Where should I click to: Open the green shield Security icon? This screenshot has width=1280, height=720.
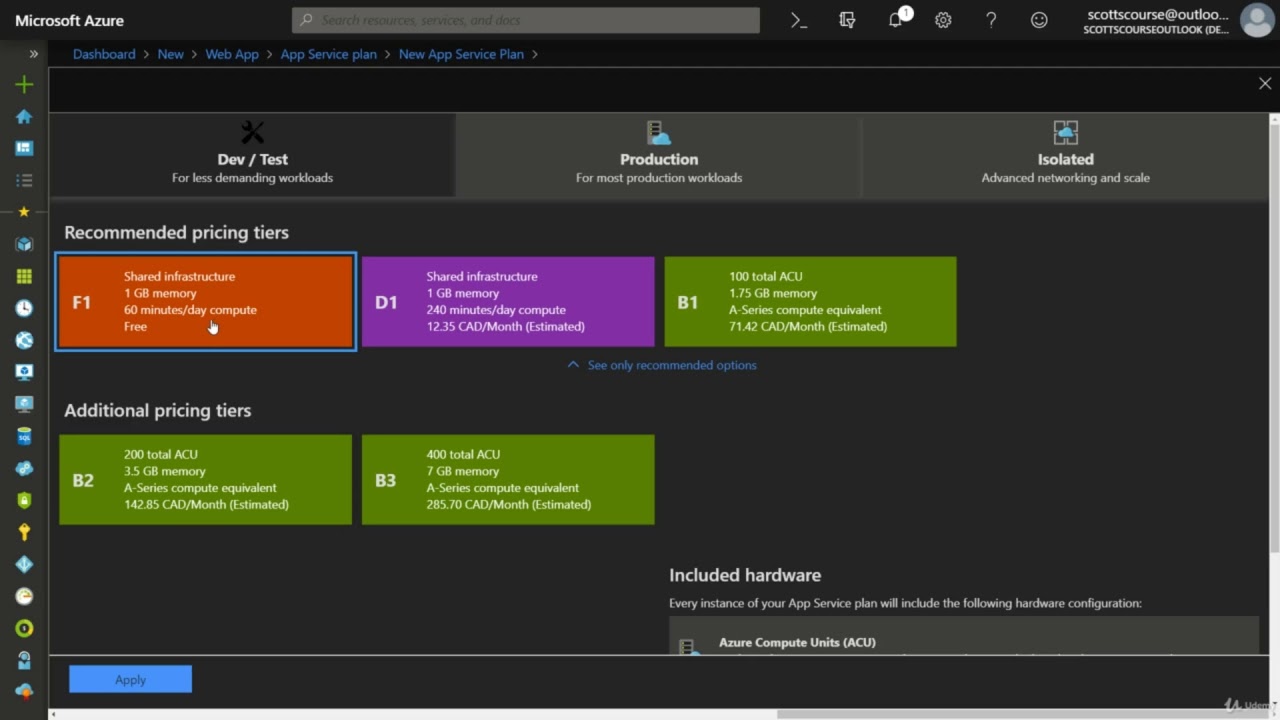coord(24,500)
